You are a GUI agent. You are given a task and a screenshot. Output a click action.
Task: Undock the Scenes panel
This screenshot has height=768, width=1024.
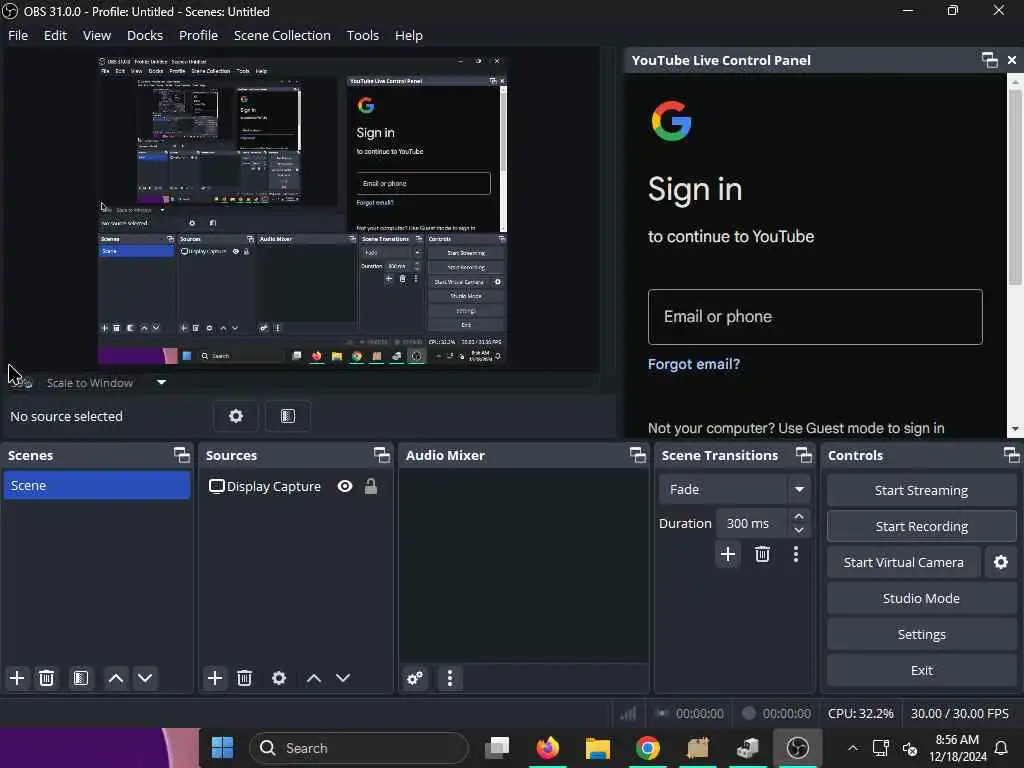pos(182,455)
